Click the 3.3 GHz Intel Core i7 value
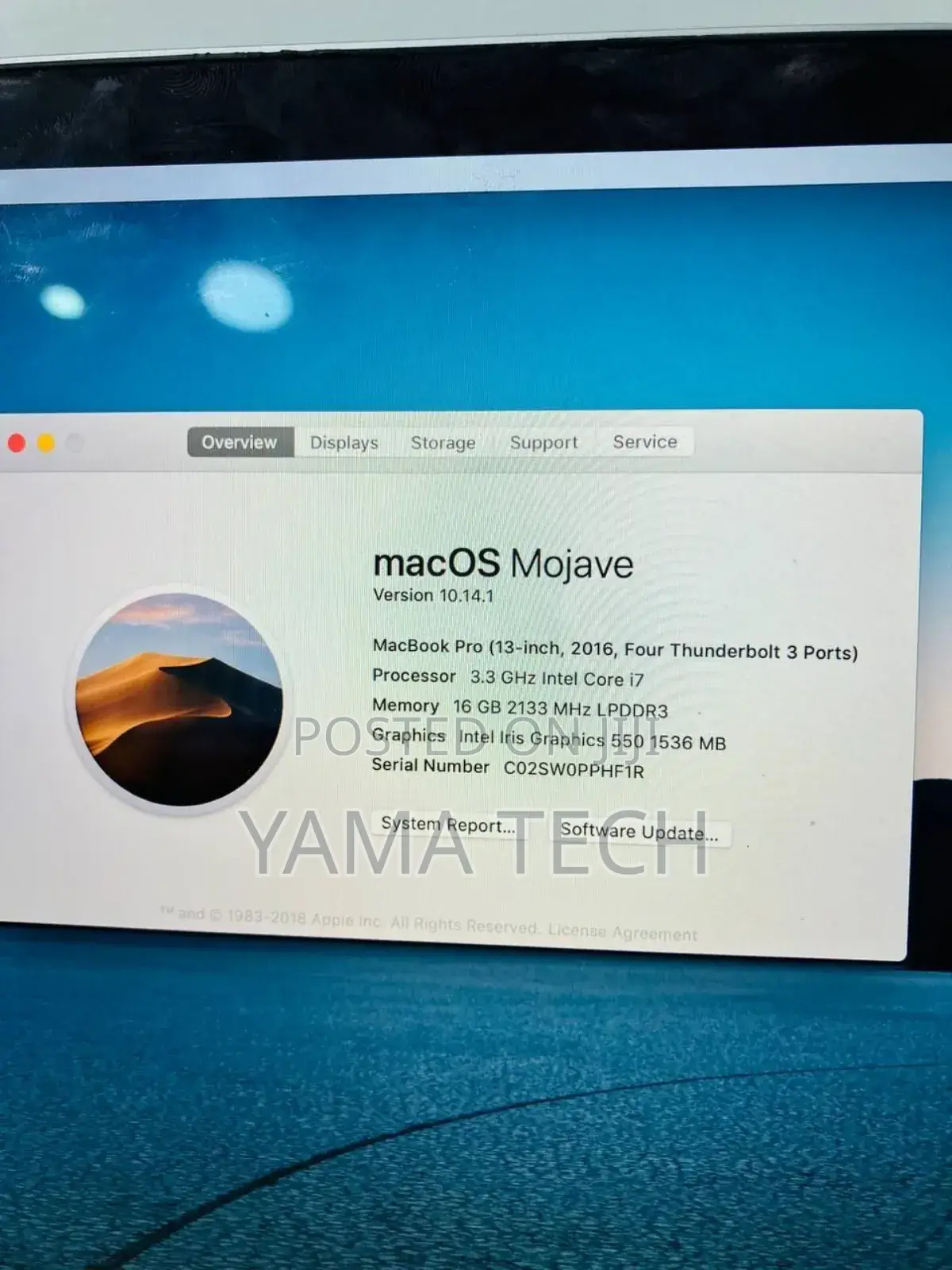This screenshot has width=952, height=1270. pos(557,679)
